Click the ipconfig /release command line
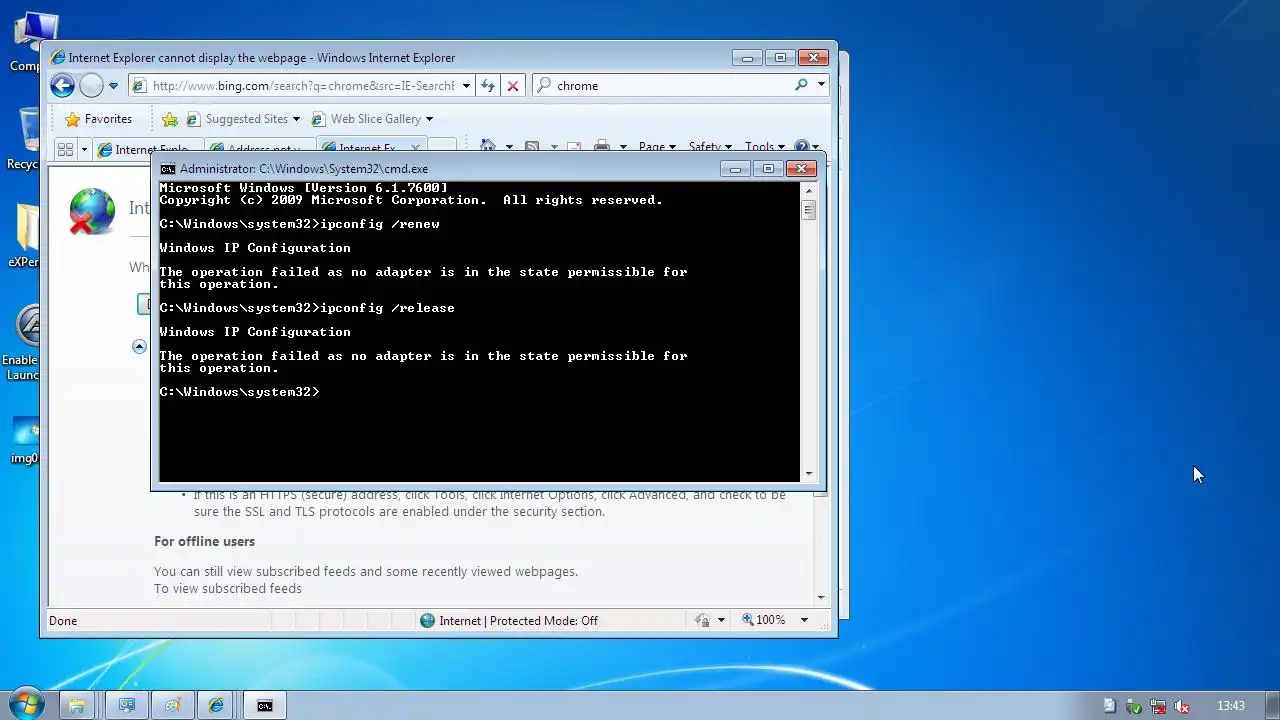This screenshot has height=720, width=1280. (307, 308)
